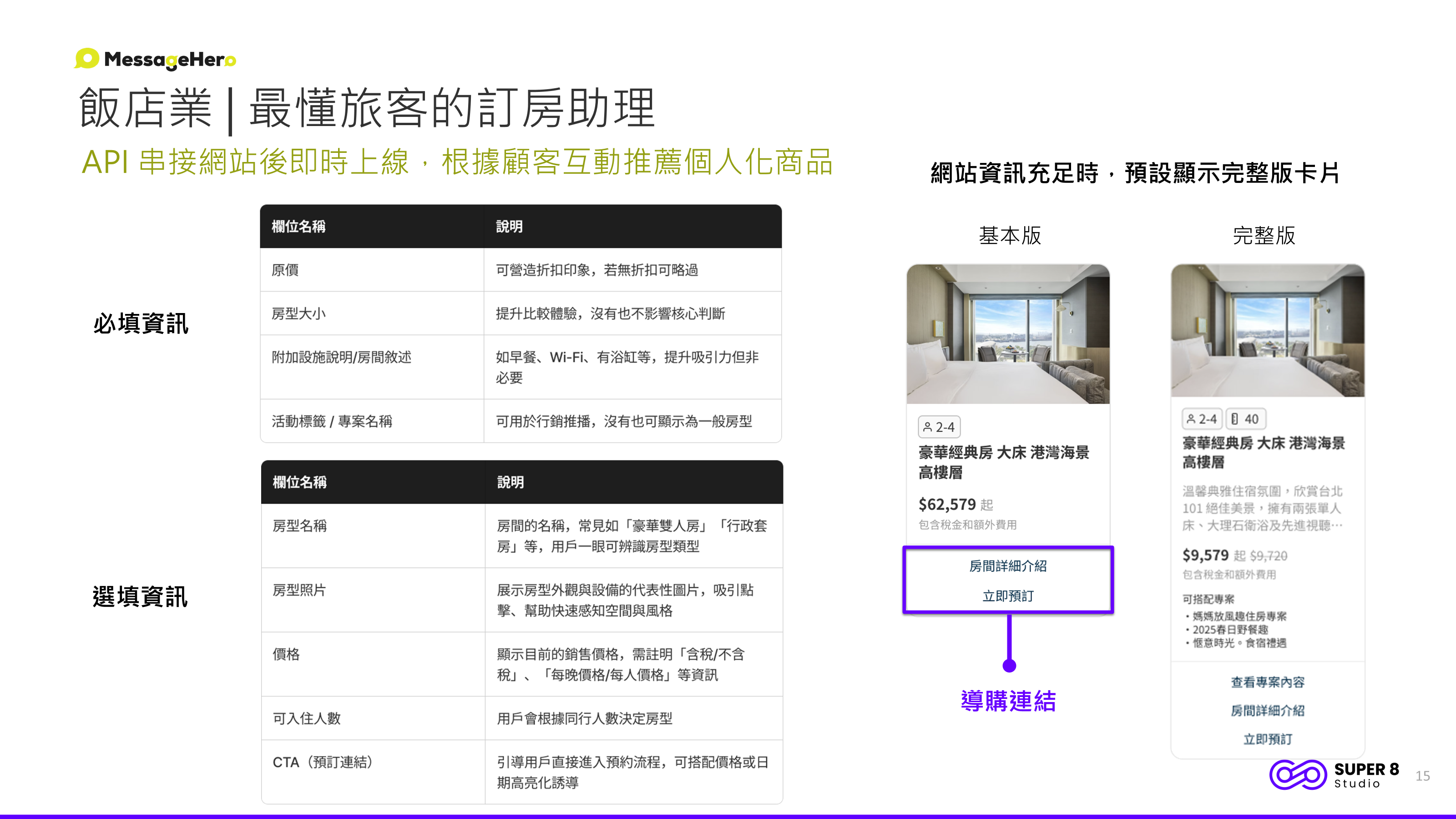Click the basic version room photo

click(1008, 334)
